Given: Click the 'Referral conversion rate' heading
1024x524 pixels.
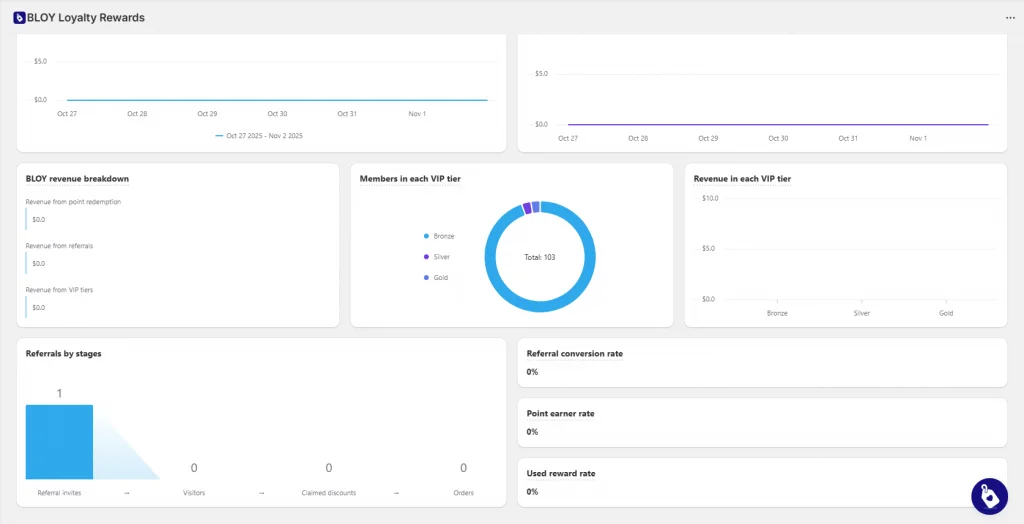Looking at the screenshot, I should (x=575, y=353).
